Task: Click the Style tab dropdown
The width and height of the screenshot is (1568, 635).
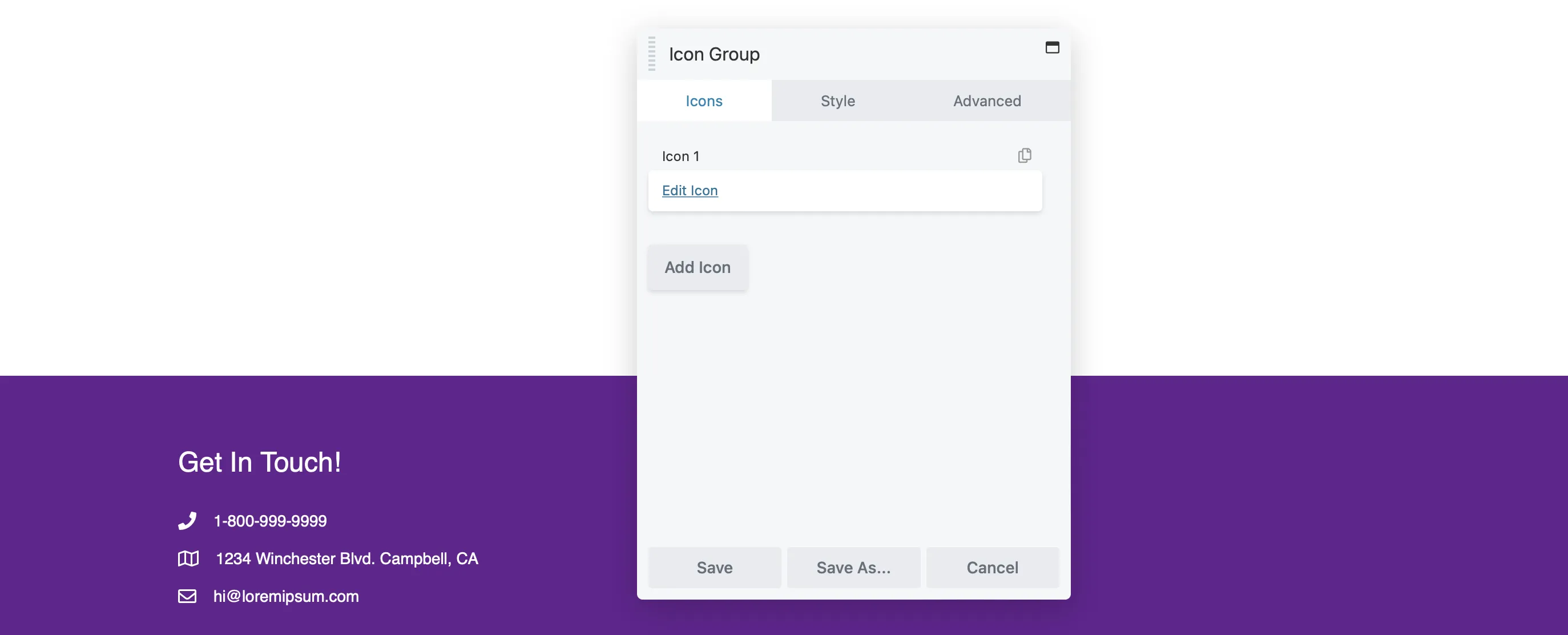Action: (x=838, y=99)
